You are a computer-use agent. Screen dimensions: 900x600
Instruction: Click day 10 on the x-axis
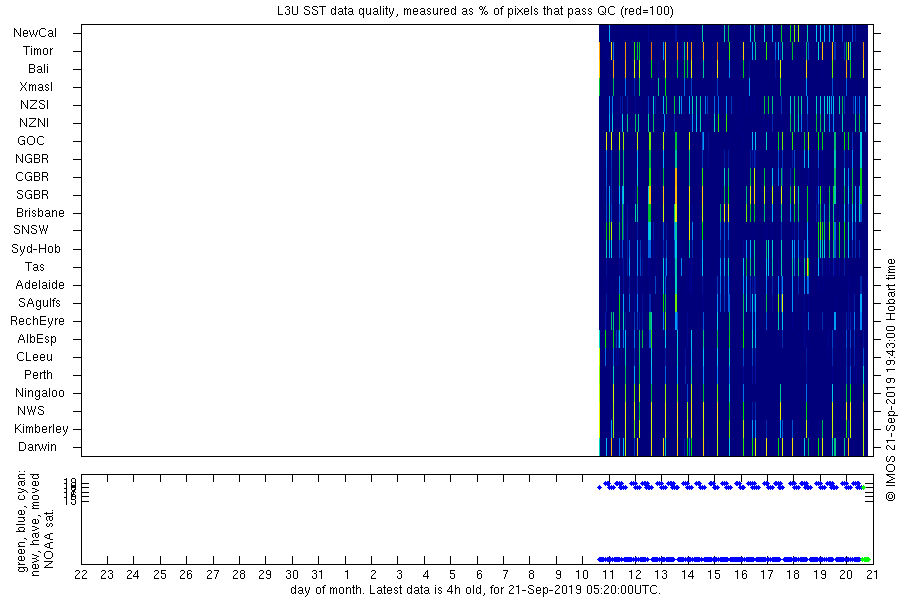[x=581, y=575]
